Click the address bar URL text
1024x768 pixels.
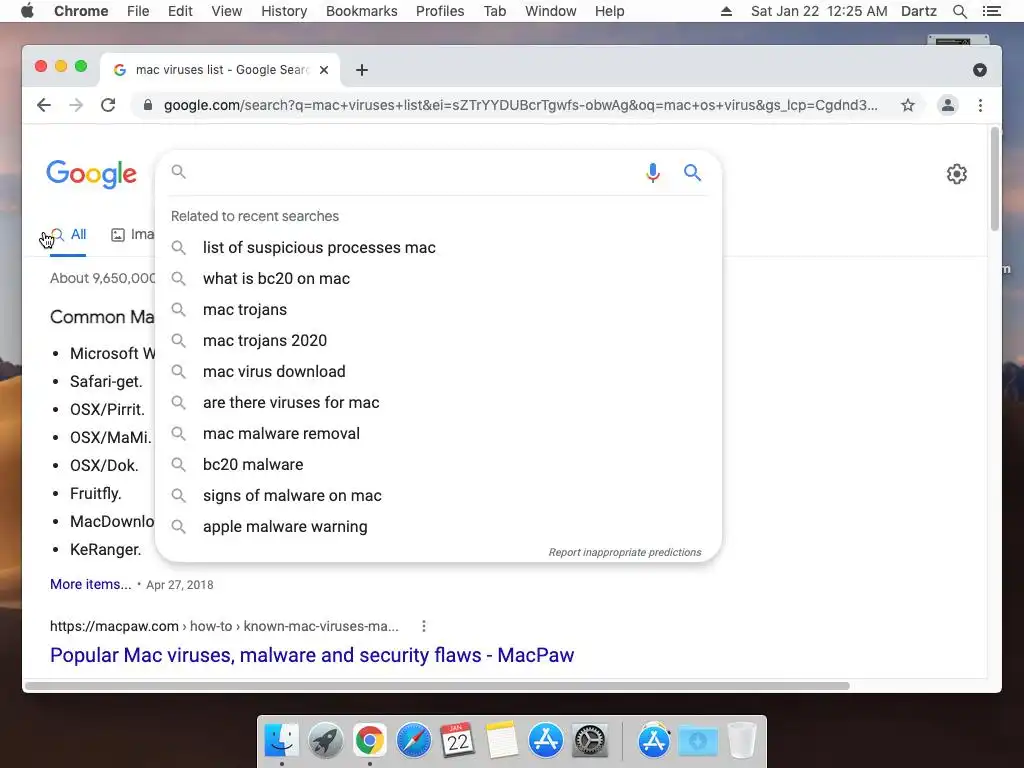coord(520,105)
